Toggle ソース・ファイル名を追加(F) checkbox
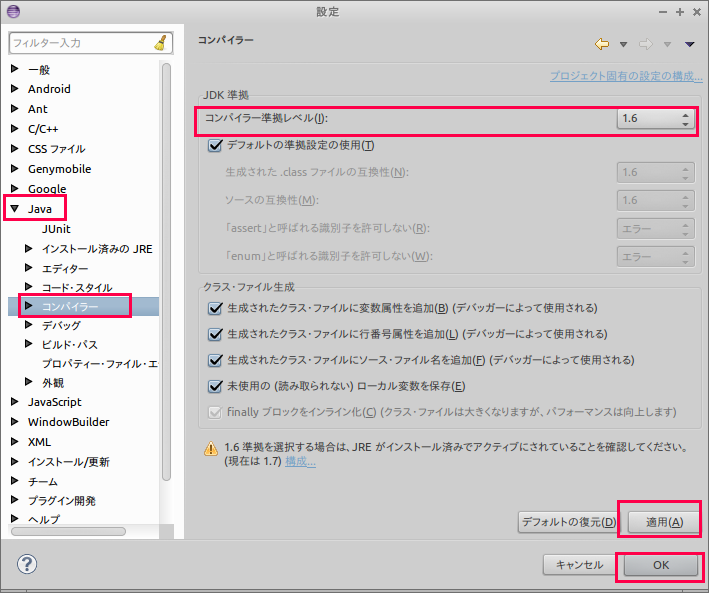Image resolution: width=709 pixels, height=593 pixels. (x=215, y=361)
